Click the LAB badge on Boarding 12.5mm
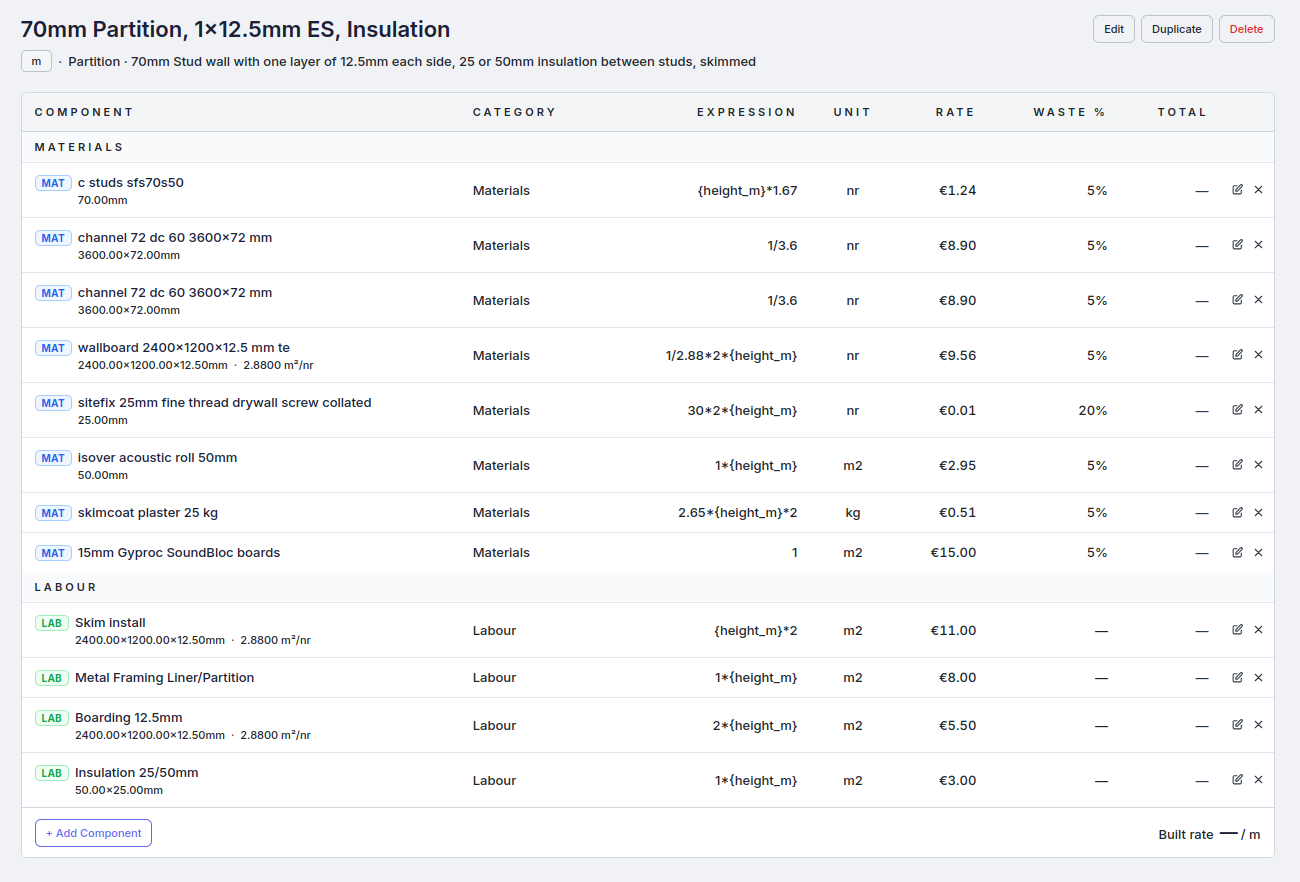Image resolution: width=1300 pixels, height=882 pixels. tap(52, 718)
